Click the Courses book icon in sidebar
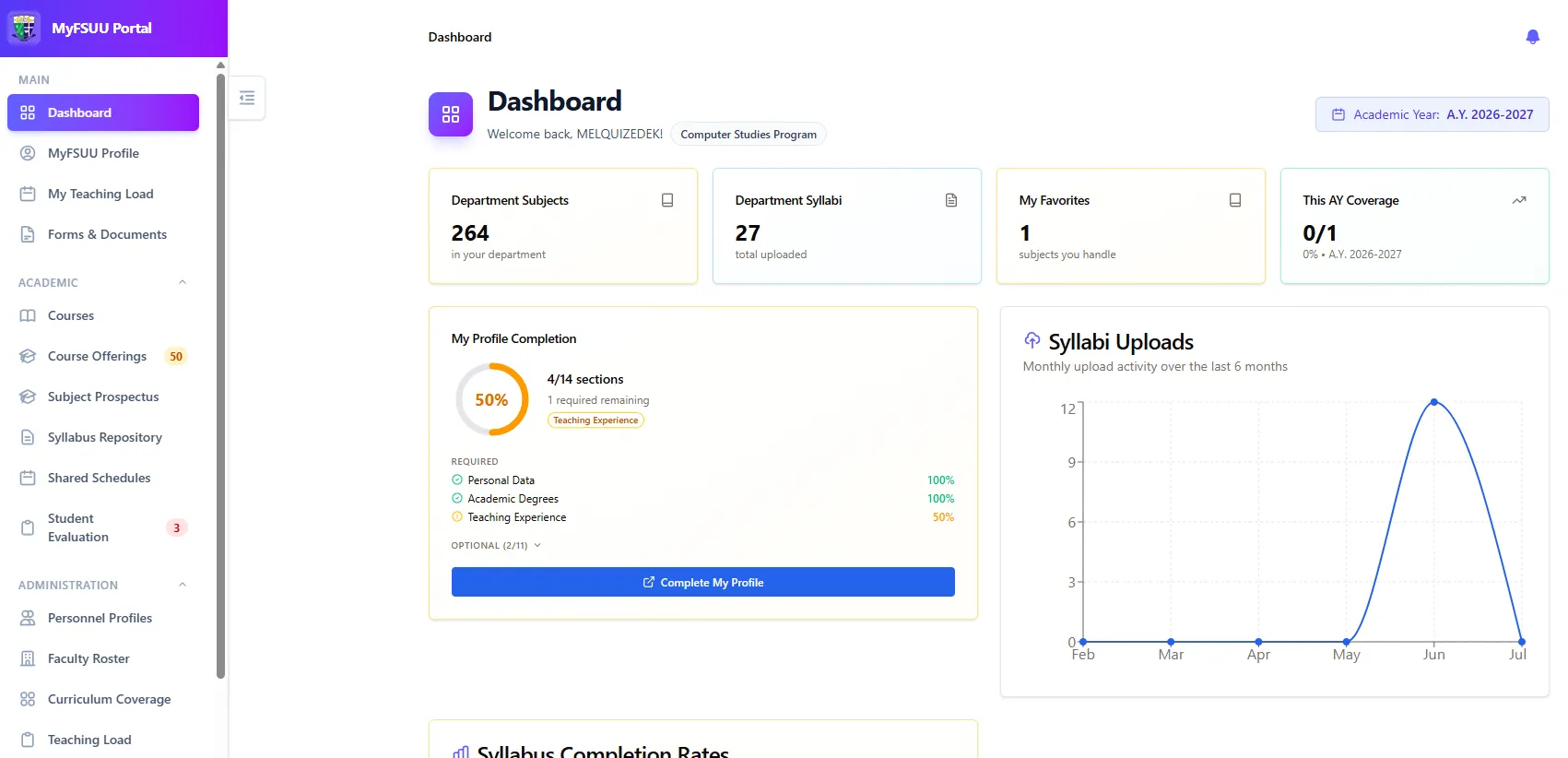The width and height of the screenshot is (1568, 758). 28,315
